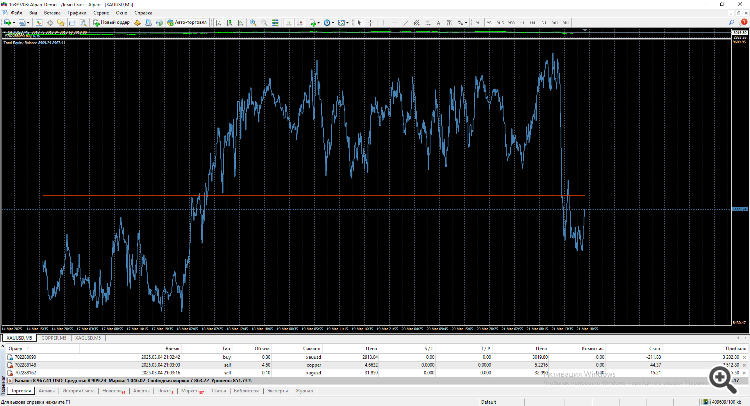Click the Zoom In magnifier icon
This screenshot has height=406, width=750.
(253, 22)
